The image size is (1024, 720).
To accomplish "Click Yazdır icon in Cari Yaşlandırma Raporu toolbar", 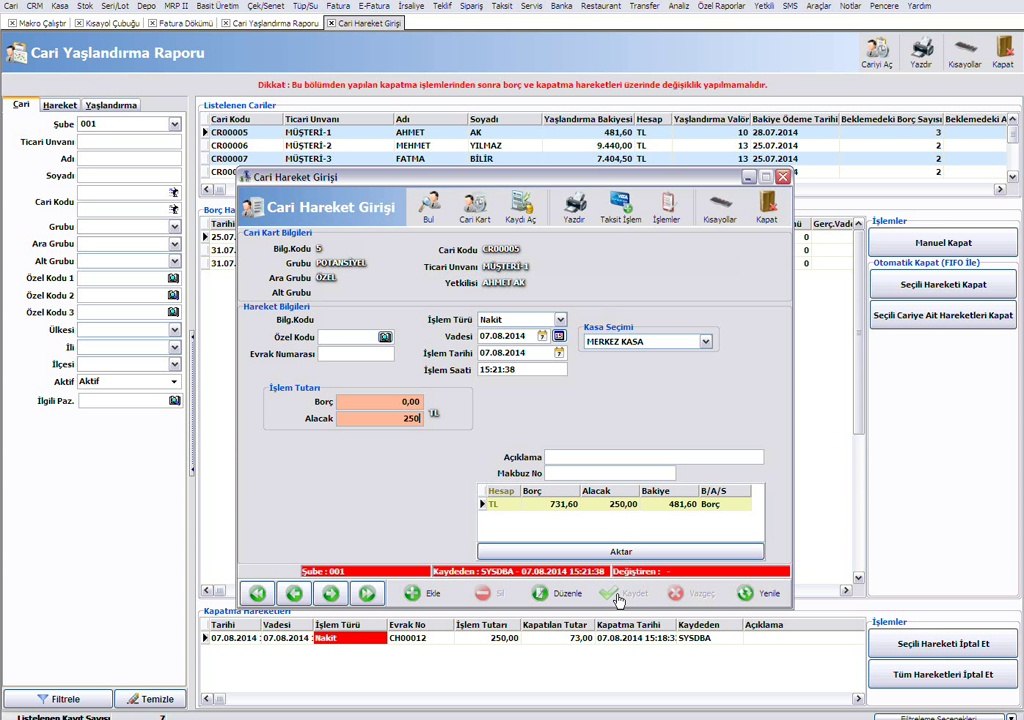I will click(921, 52).
